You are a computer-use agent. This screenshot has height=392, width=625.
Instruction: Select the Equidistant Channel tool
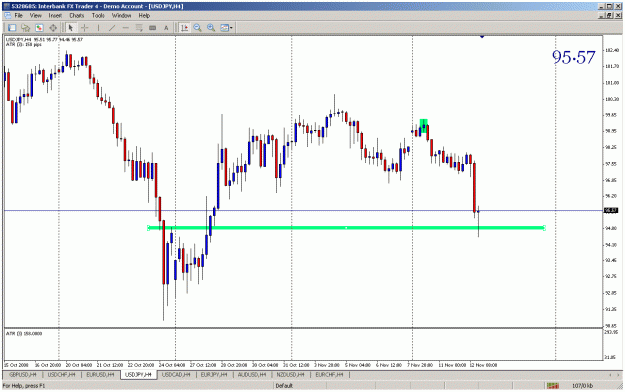pos(139,28)
